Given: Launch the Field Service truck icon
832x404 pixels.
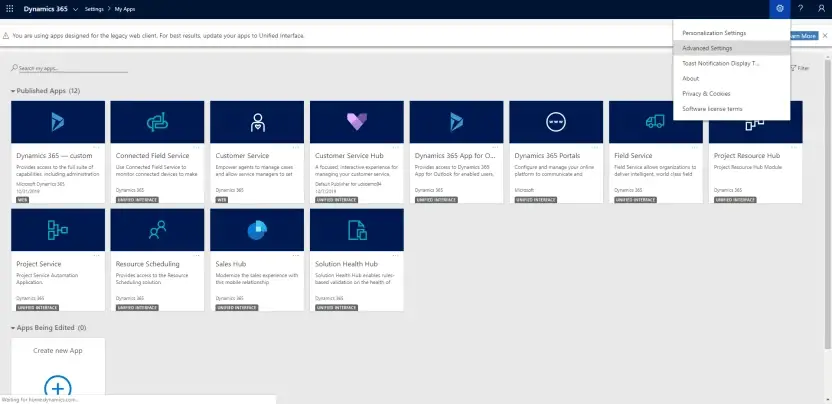Looking at the screenshot, I should [655, 122].
